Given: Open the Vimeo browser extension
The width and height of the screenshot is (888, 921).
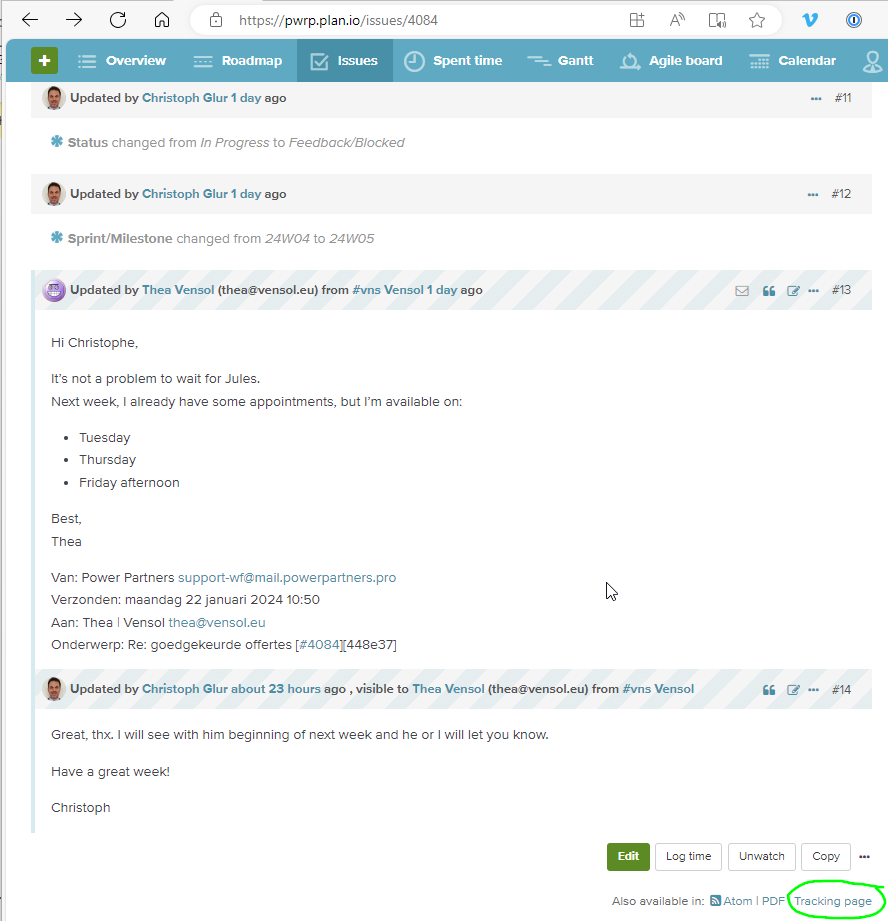Looking at the screenshot, I should click(x=810, y=20).
